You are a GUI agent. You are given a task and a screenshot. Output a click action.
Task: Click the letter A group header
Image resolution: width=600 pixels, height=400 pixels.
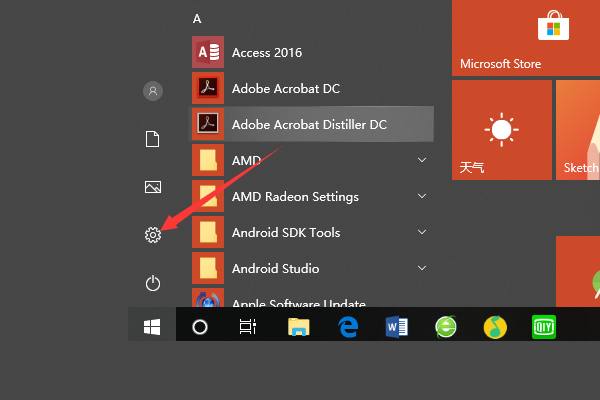(x=197, y=19)
